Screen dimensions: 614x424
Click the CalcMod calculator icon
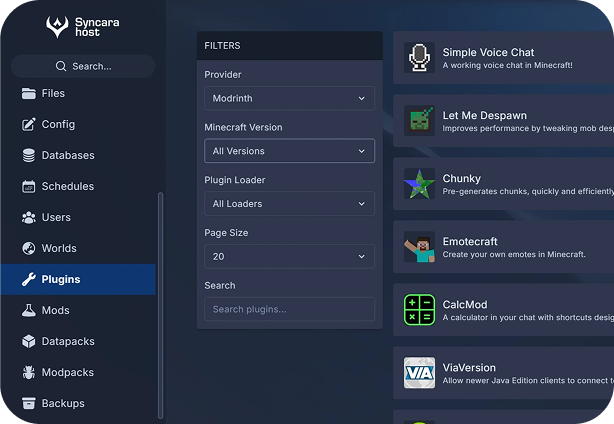[x=419, y=310]
